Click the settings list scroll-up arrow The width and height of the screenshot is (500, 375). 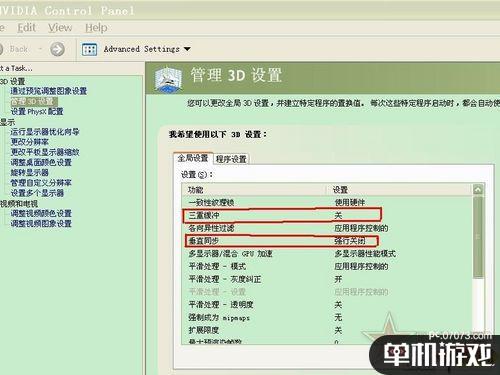tap(478, 190)
